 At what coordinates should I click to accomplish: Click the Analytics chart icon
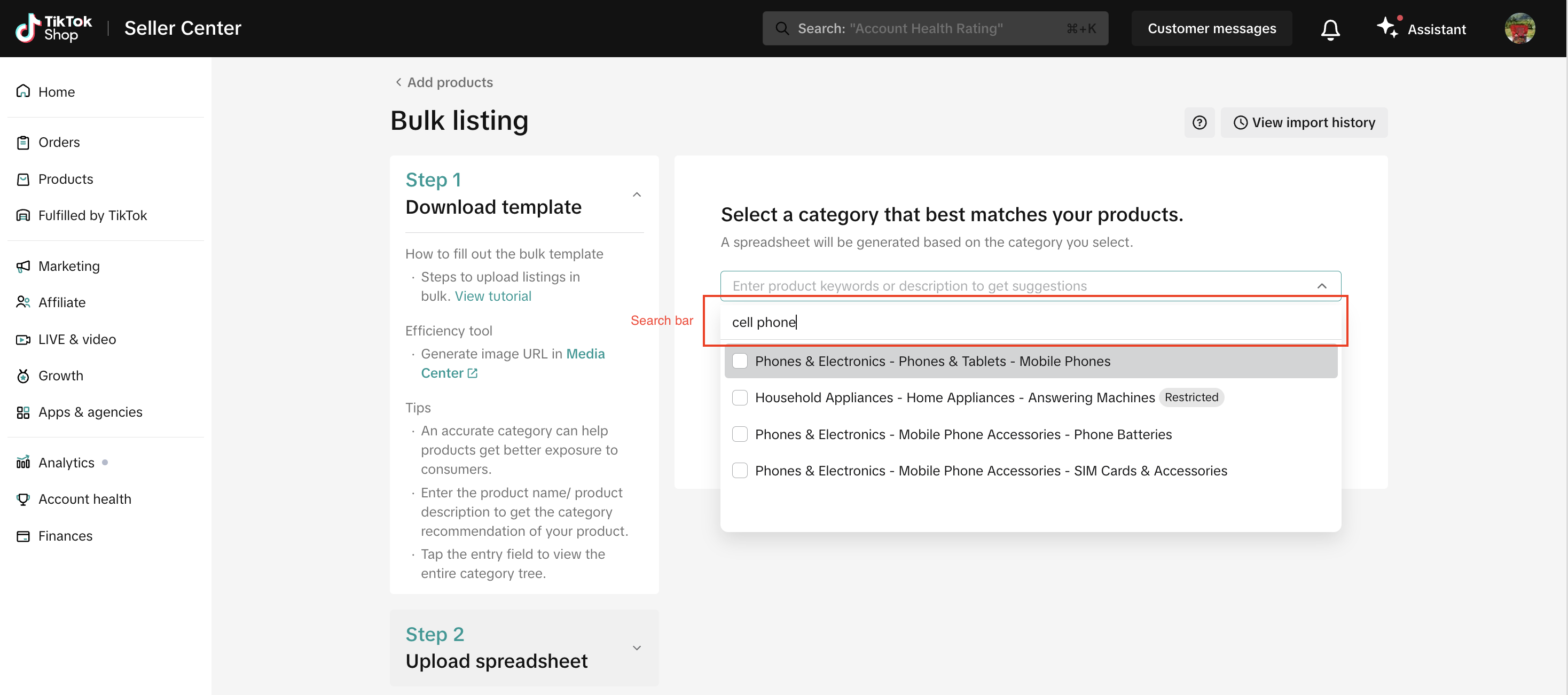click(x=23, y=462)
